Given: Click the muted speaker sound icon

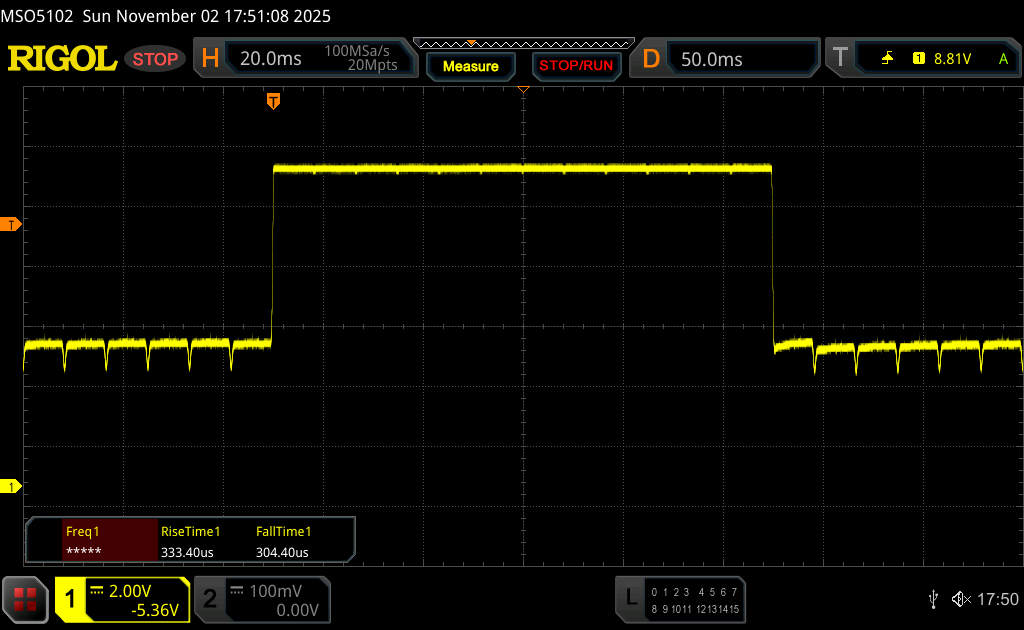Looking at the screenshot, I should tap(960, 599).
